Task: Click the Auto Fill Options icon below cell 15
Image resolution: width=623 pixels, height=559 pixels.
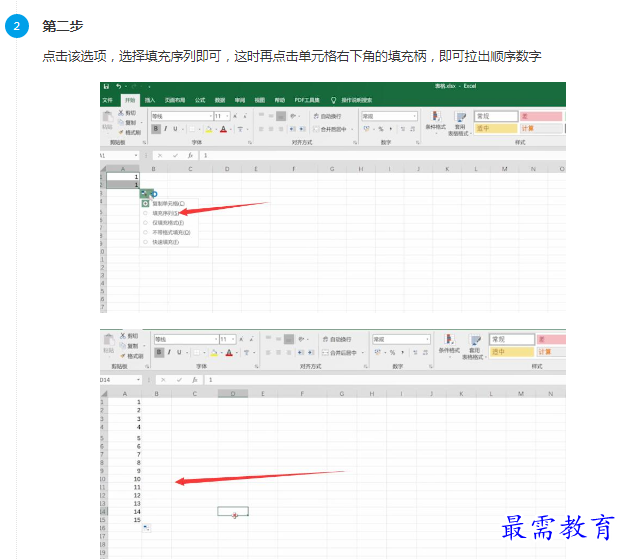Action: [147, 528]
